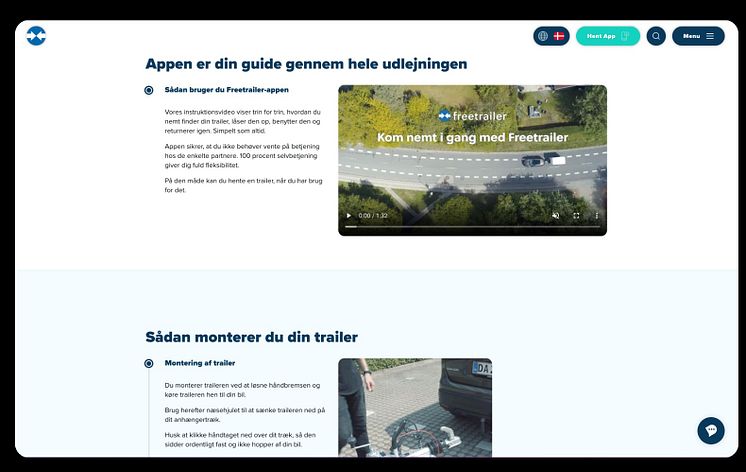Click paragraph starting 'Husk at klikke håndtaget'
This screenshot has width=746, height=472.
[240, 439]
